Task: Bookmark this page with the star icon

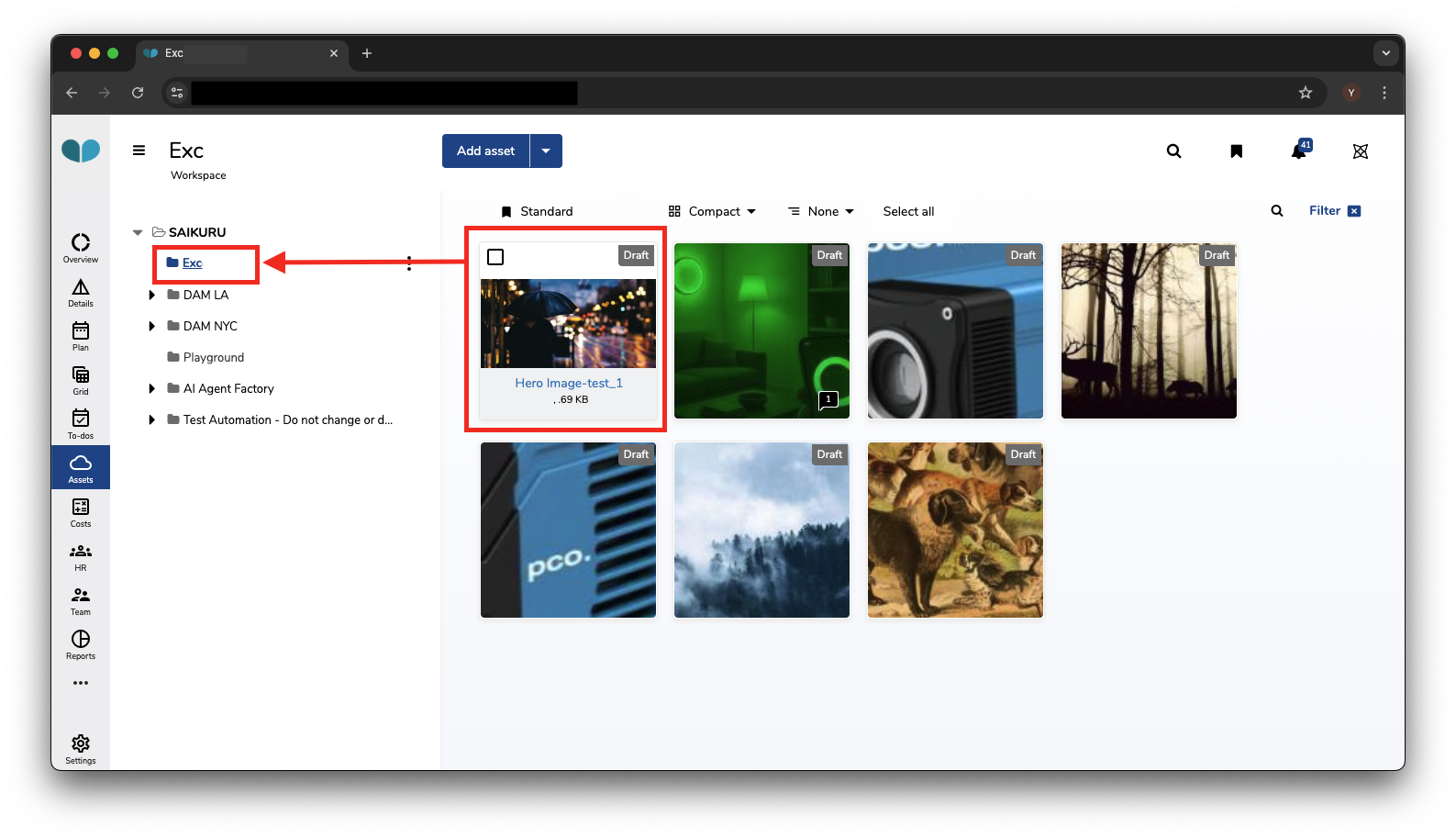Action: coord(1306,93)
